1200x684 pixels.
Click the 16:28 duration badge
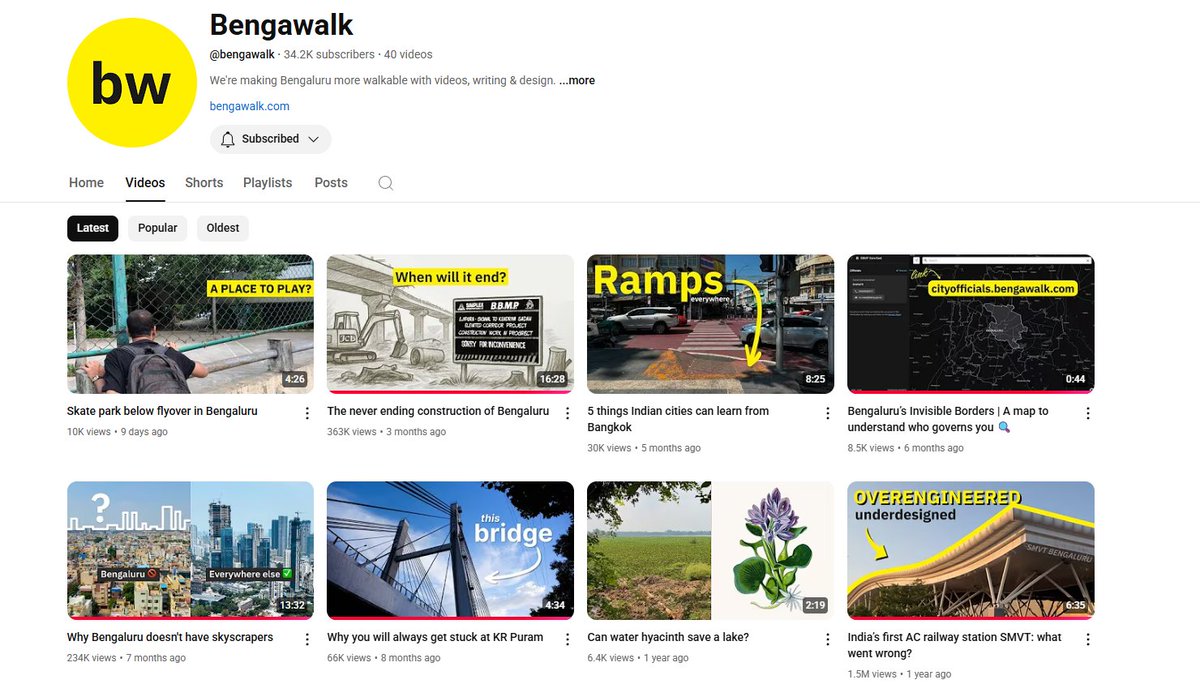[x=551, y=380]
